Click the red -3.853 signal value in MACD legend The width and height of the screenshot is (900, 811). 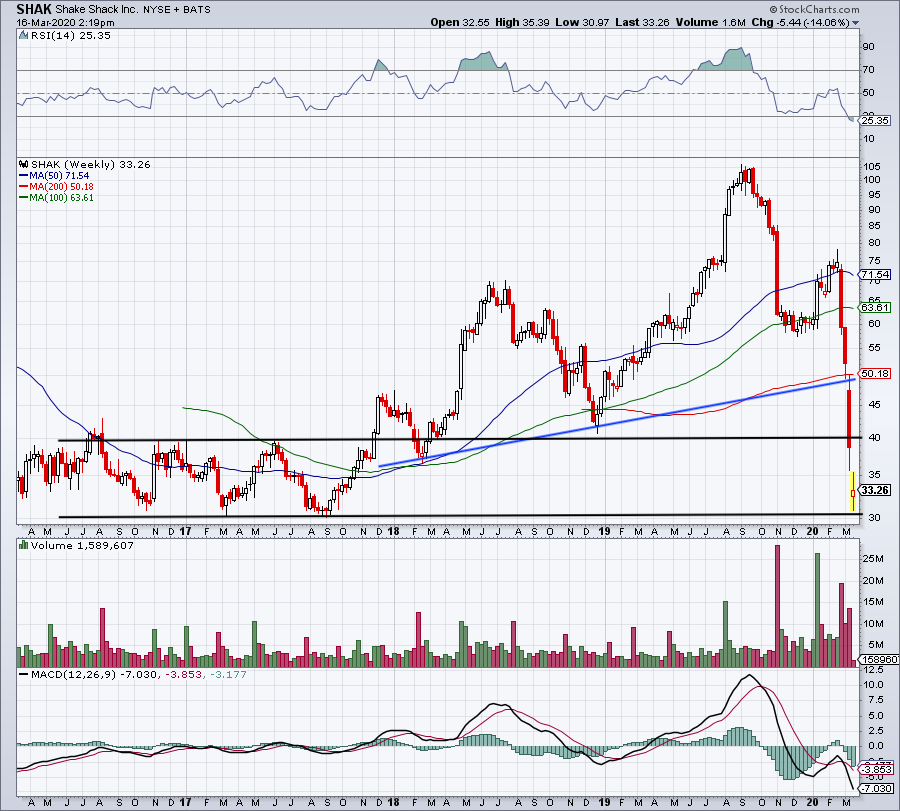pos(183,674)
